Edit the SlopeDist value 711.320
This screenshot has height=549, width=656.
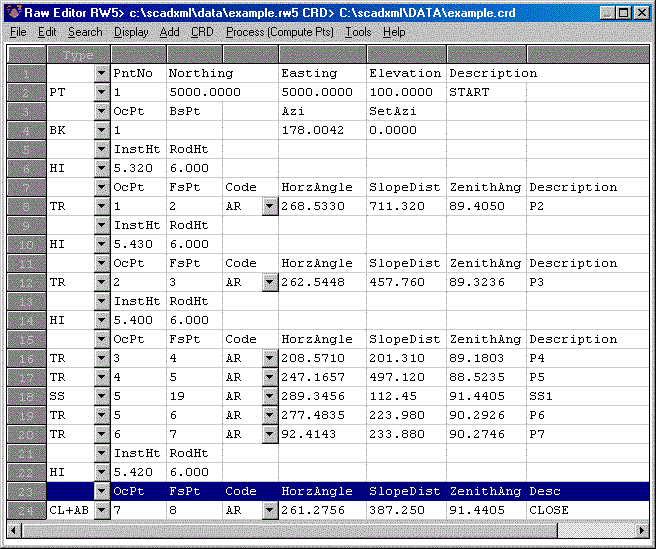(x=406, y=206)
